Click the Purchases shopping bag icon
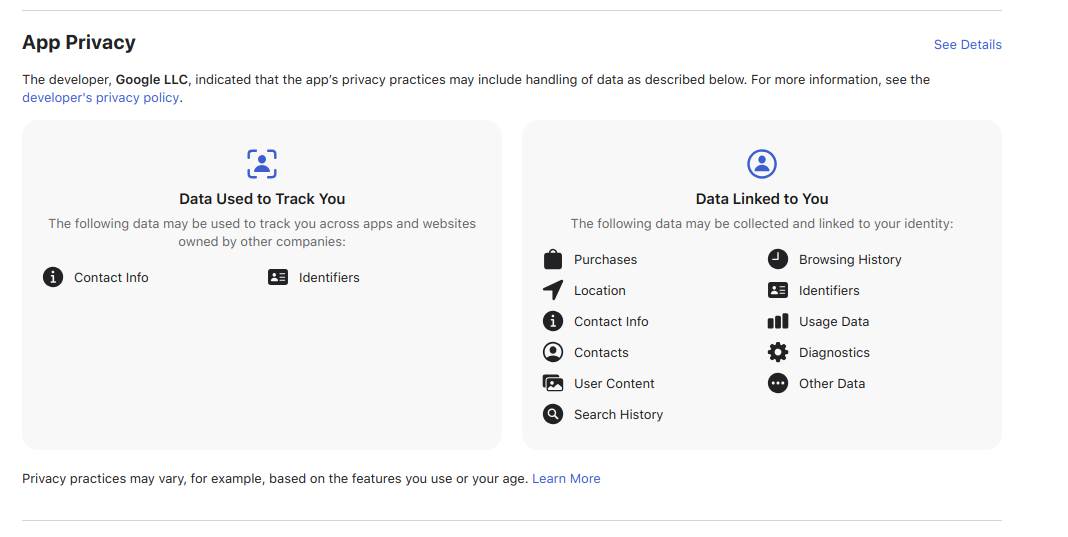 tap(553, 259)
